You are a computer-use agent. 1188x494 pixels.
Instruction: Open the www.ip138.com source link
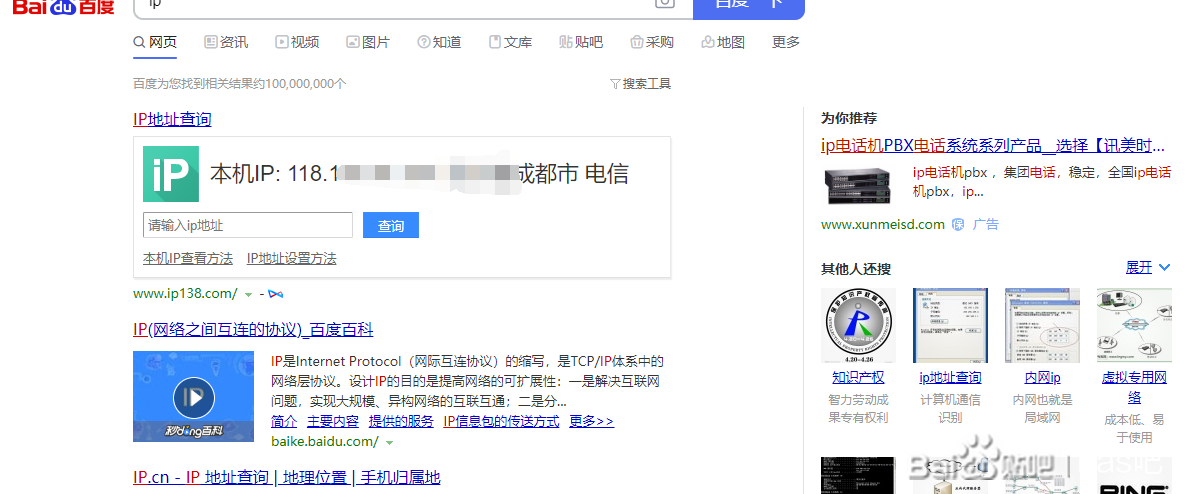click(186, 293)
